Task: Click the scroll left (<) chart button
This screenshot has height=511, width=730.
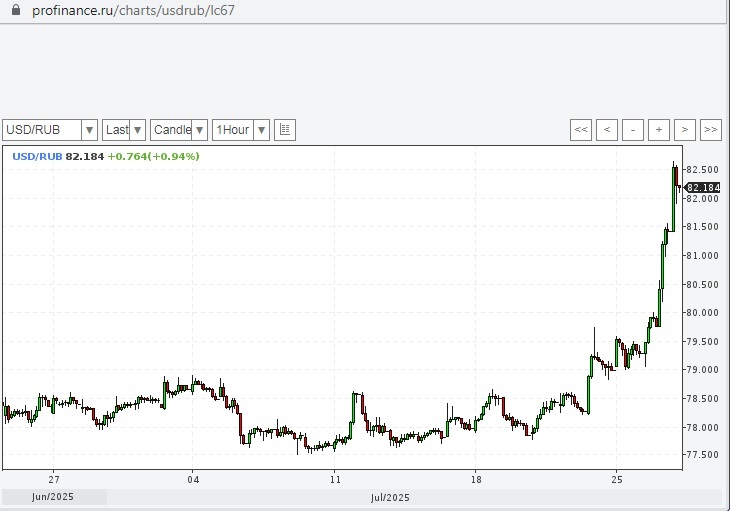Action: 607,130
